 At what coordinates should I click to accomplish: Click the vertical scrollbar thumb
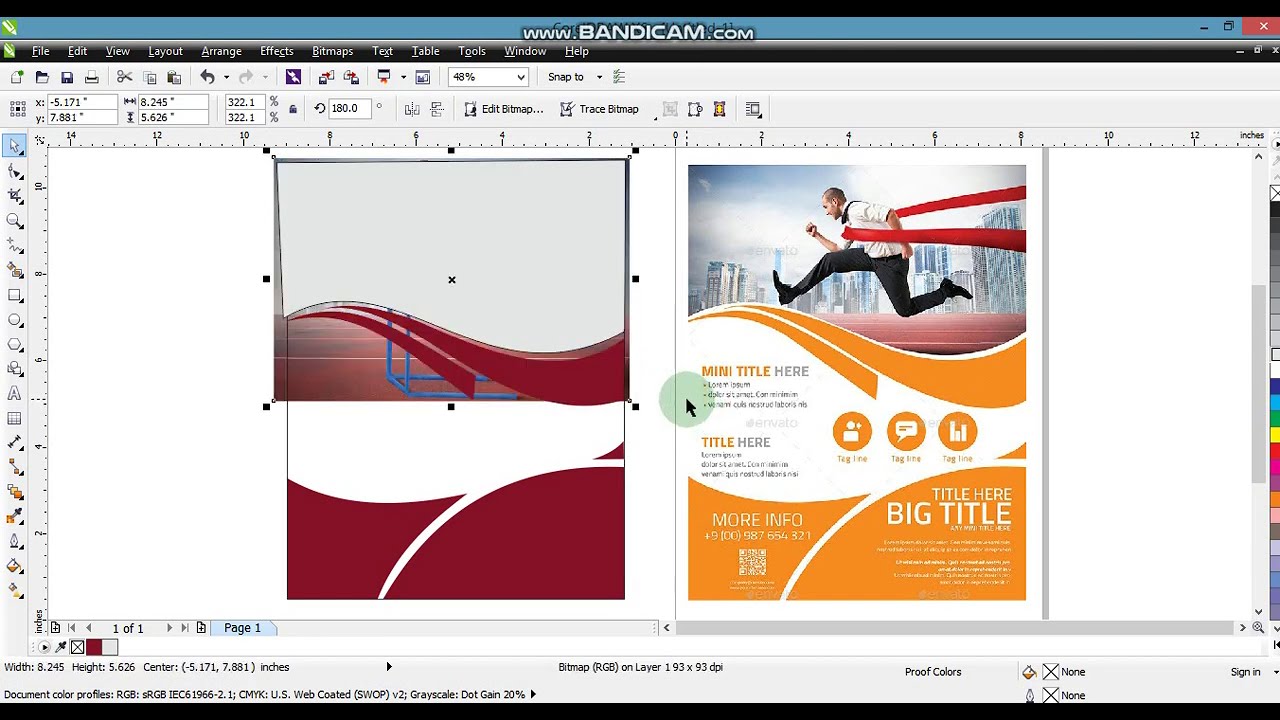click(1259, 384)
